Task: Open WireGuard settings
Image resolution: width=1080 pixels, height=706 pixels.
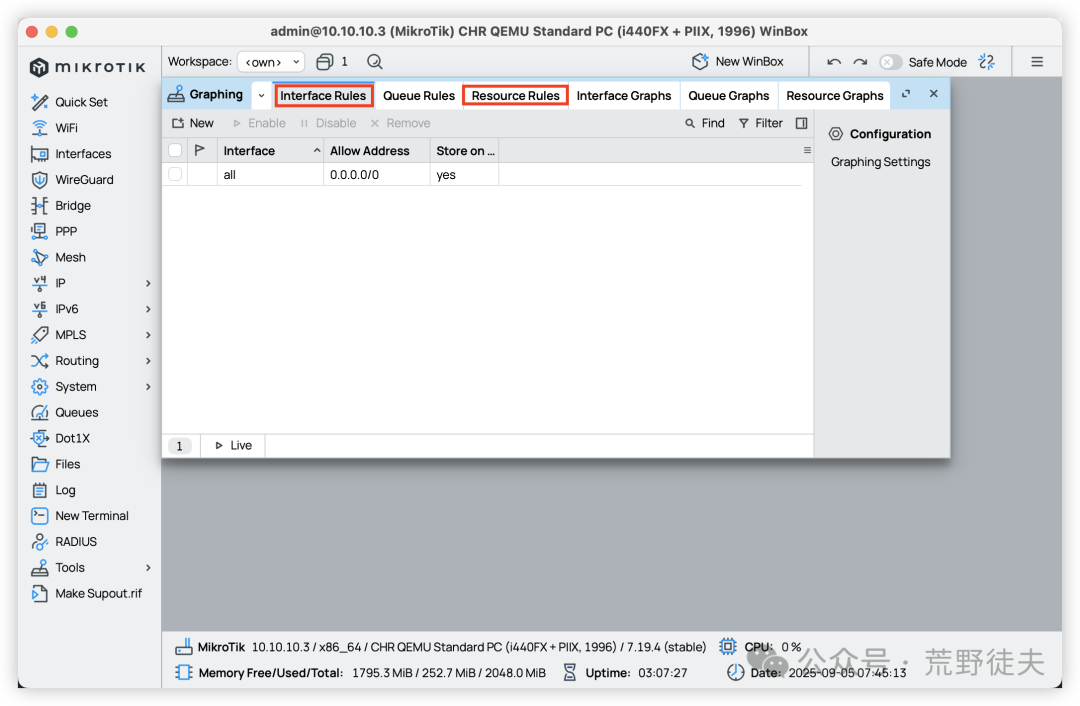Action: 72,180
